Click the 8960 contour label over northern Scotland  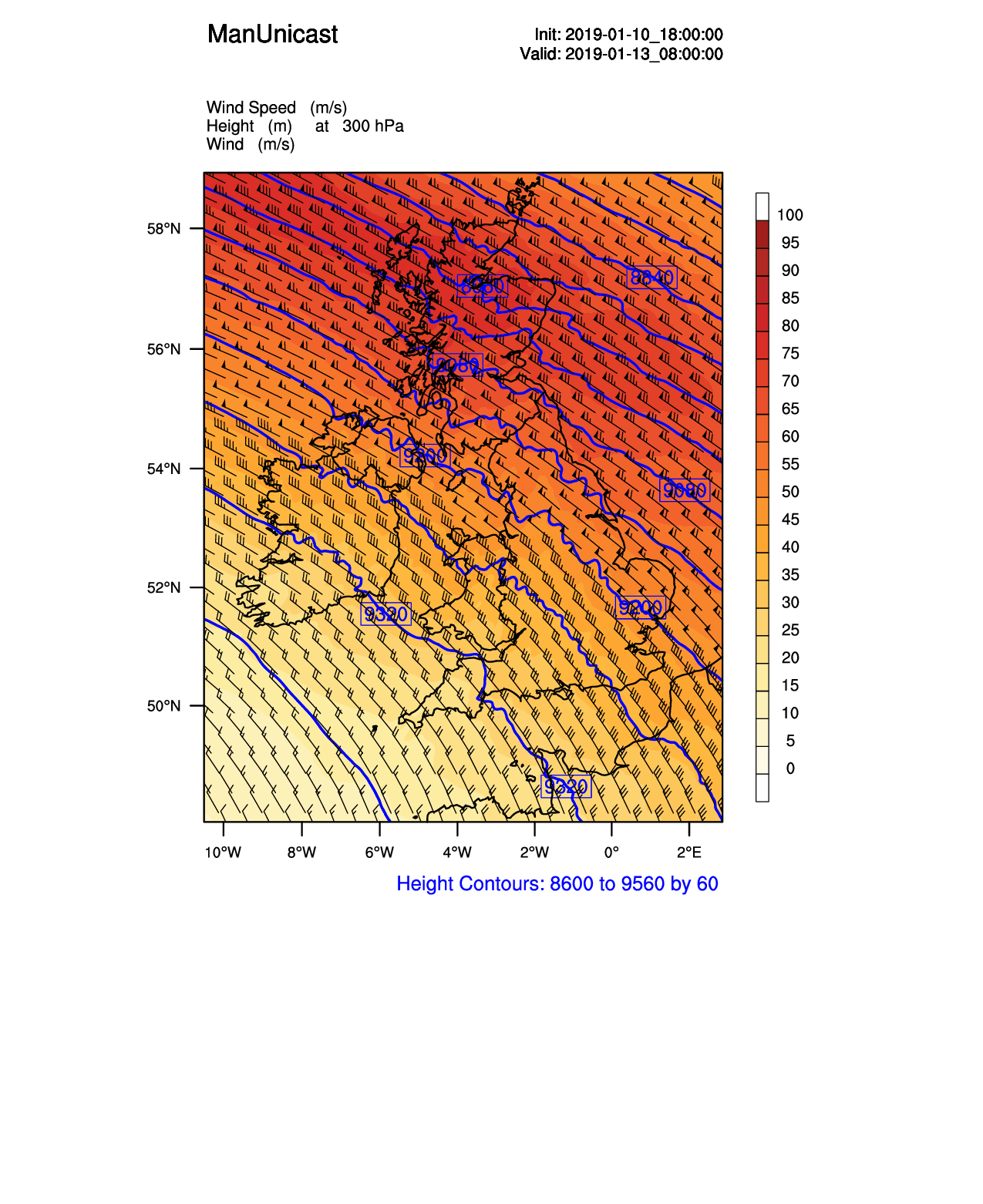pyautogui.click(x=483, y=286)
